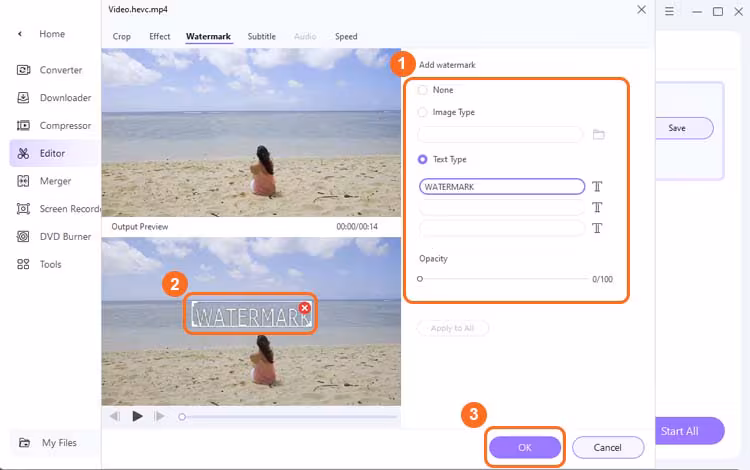Select the Image Type watermark option
The height and width of the screenshot is (470, 750).
[422, 112]
